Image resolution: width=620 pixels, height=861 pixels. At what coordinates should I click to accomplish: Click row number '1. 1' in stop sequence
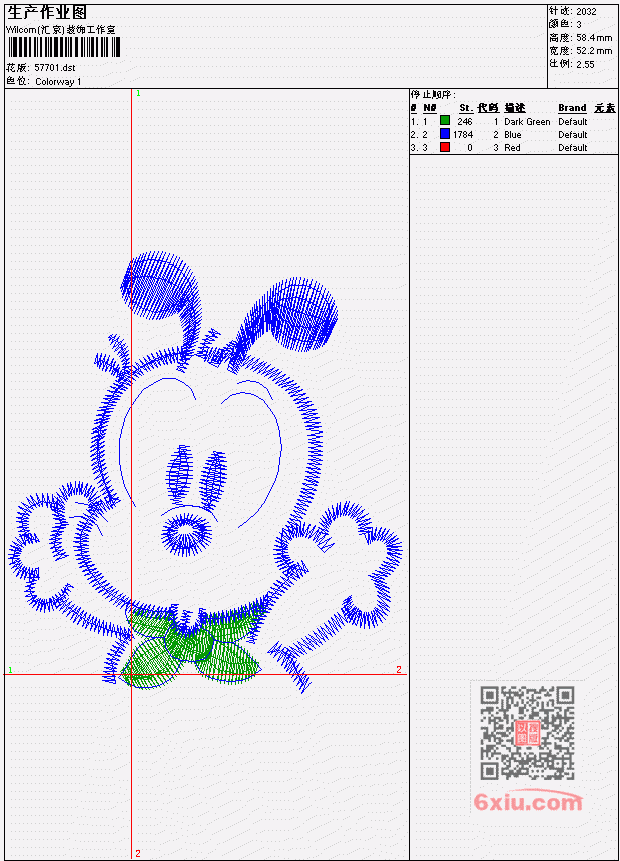pos(419,121)
